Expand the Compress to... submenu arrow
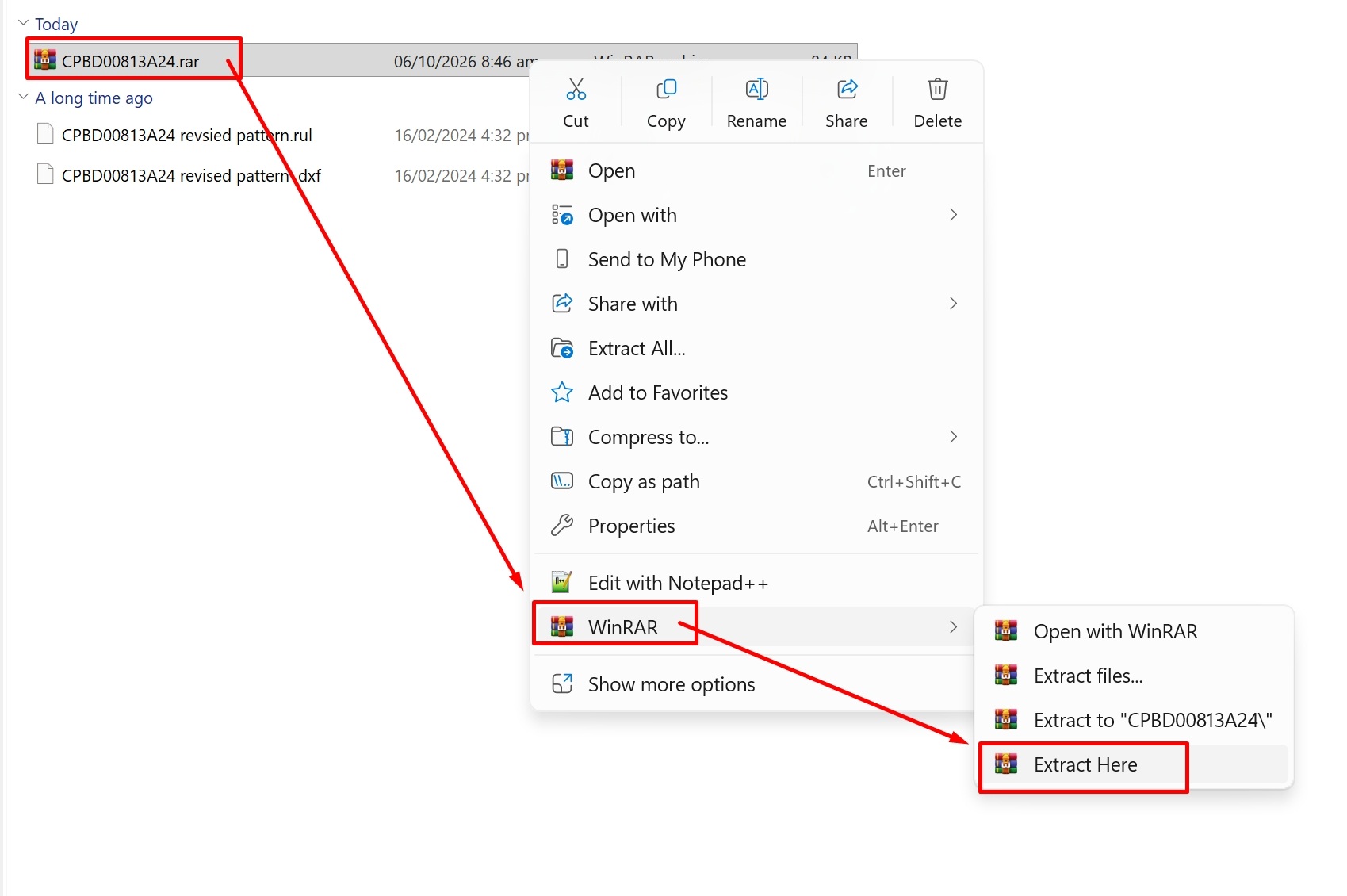 (x=953, y=437)
